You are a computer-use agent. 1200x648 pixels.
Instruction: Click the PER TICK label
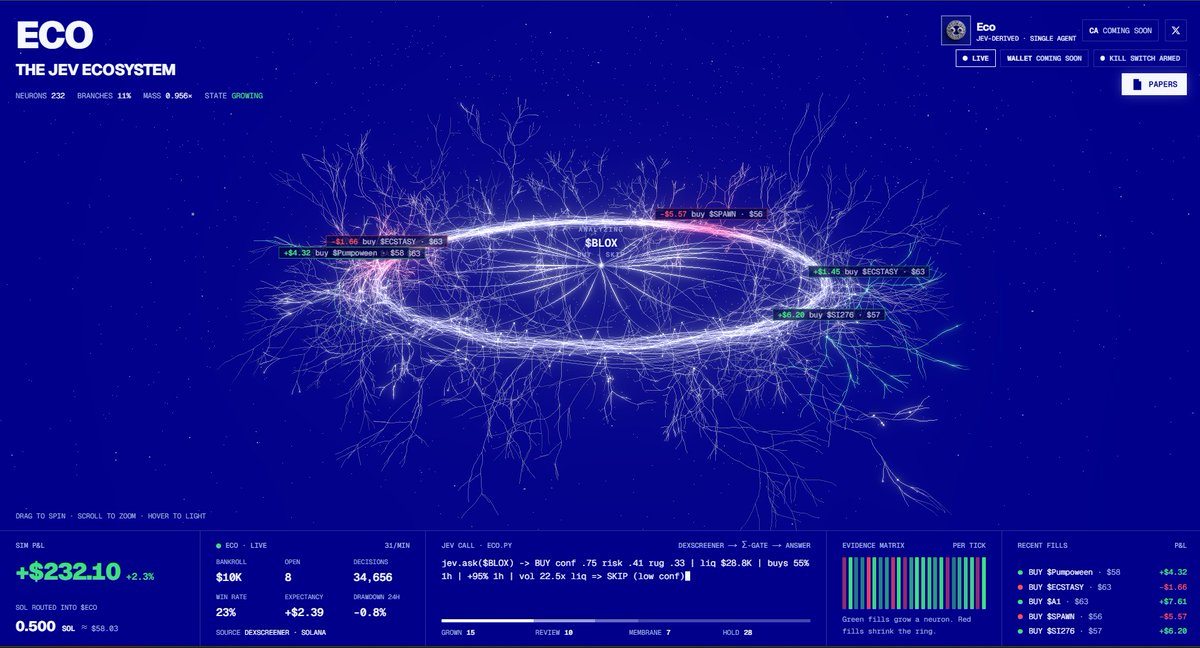click(x=969, y=545)
